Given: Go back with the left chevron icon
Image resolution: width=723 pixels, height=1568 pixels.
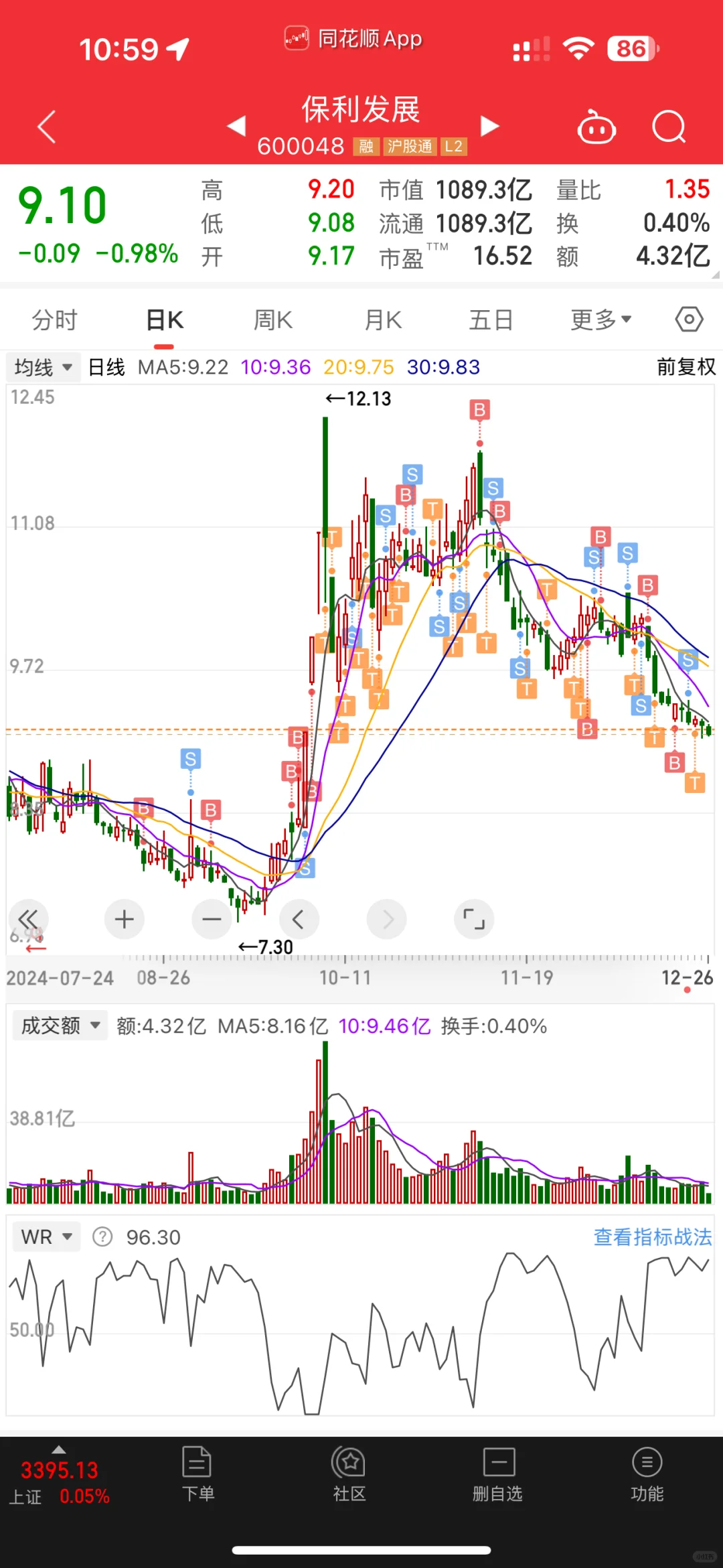Looking at the screenshot, I should click(46, 126).
